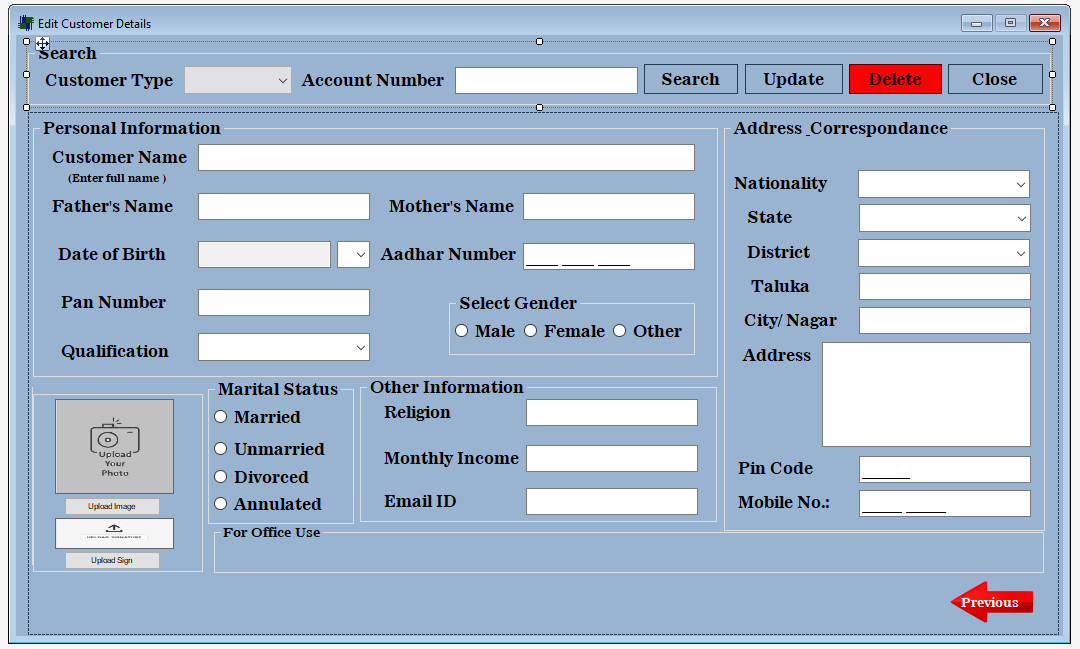This screenshot has height=649, width=1080.
Task: Focus the Account Number field
Action: (x=546, y=80)
